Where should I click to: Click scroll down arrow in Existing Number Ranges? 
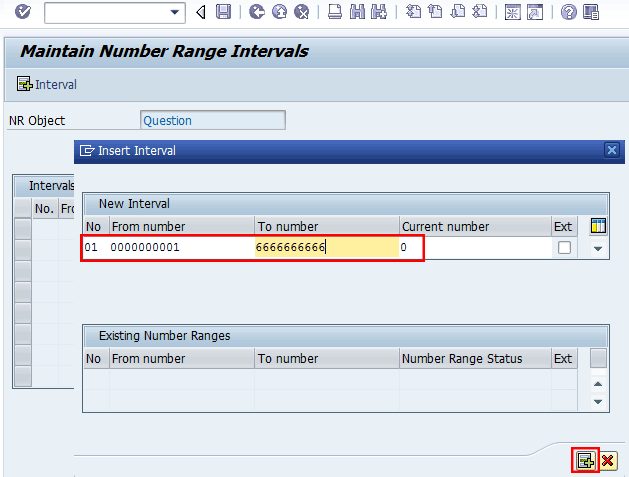coord(598,402)
